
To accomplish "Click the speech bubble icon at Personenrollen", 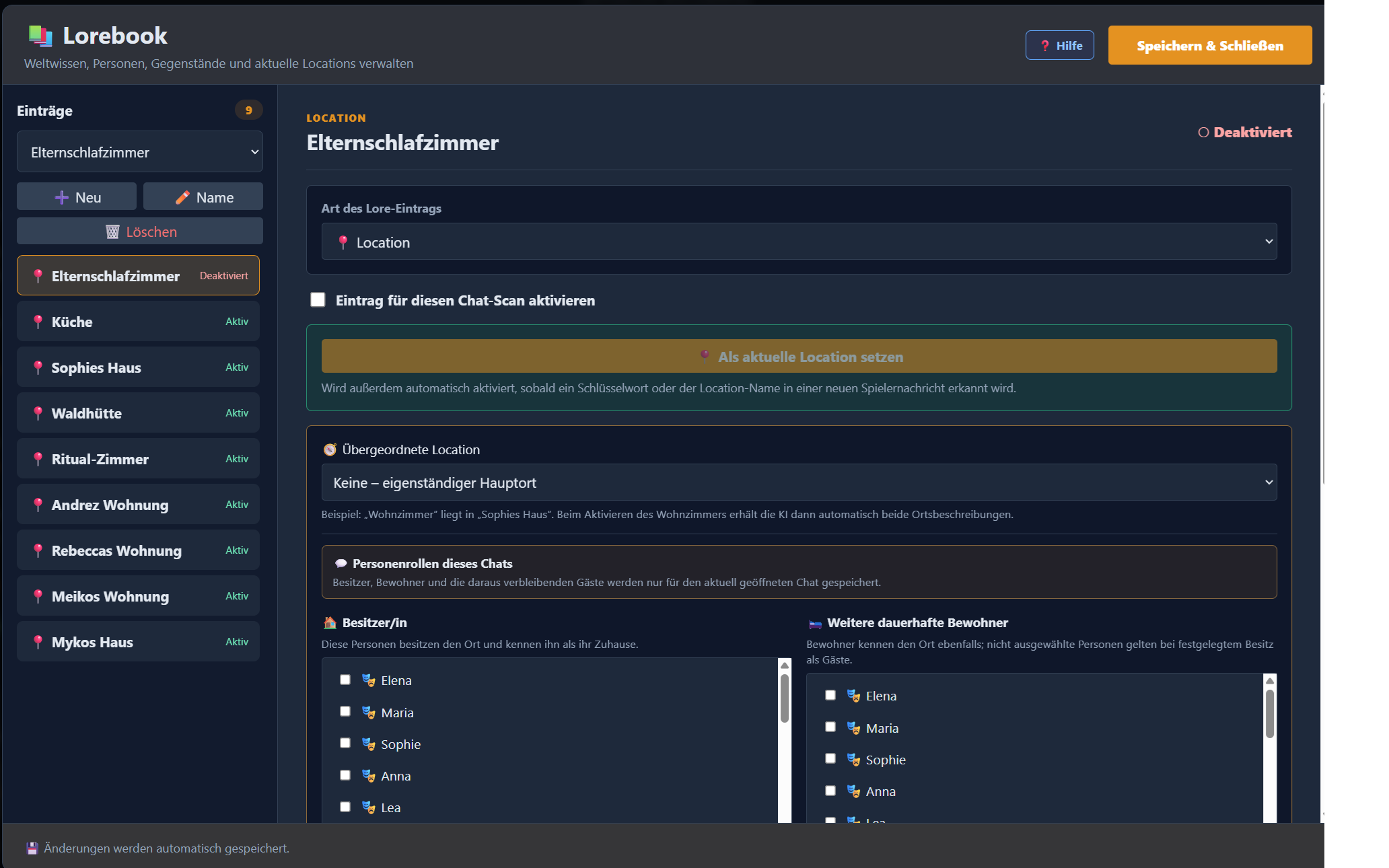I will tap(341, 563).
